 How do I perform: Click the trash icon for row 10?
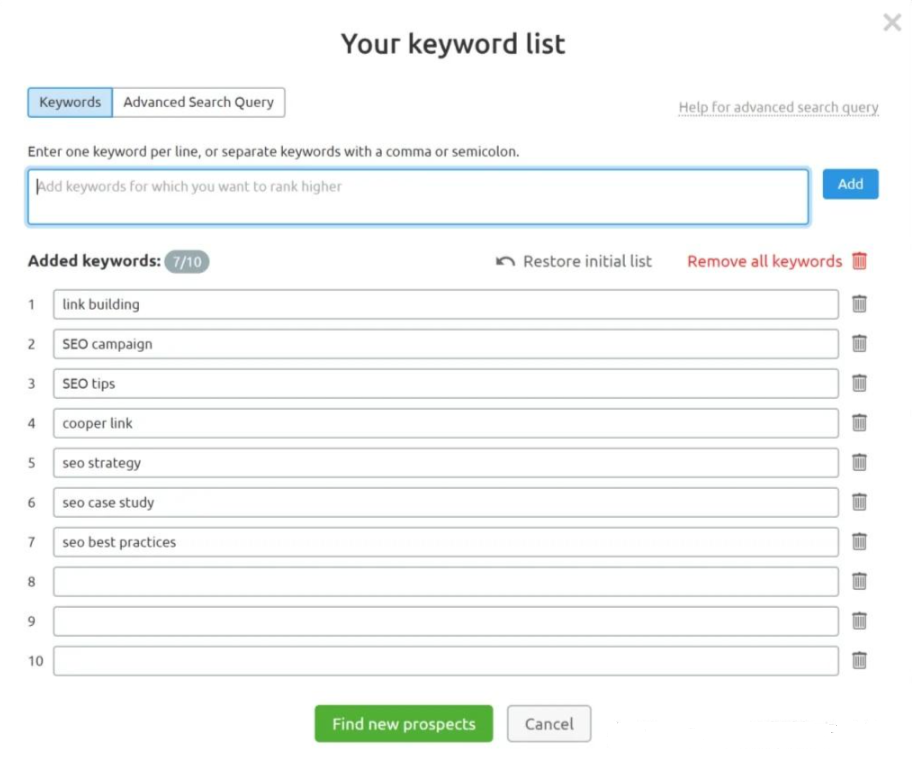coord(859,661)
